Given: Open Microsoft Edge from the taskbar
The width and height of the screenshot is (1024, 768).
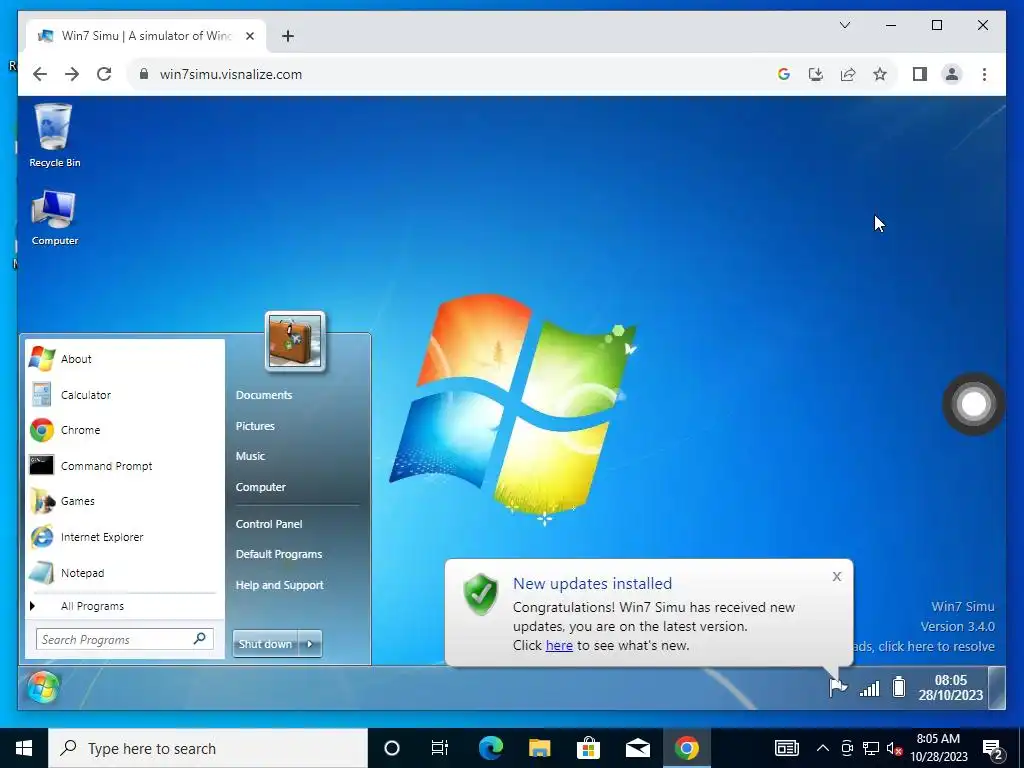Looking at the screenshot, I should (x=490, y=748).
